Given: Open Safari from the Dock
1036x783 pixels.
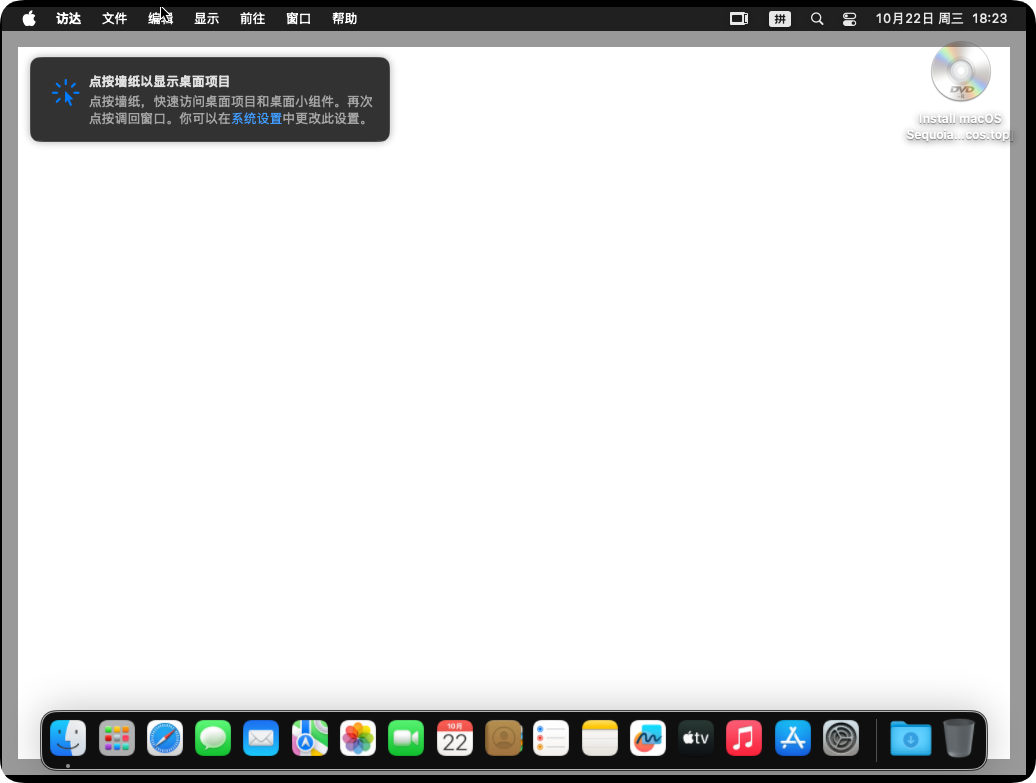Looking at the screenshot, I should [x=165, y=738].
